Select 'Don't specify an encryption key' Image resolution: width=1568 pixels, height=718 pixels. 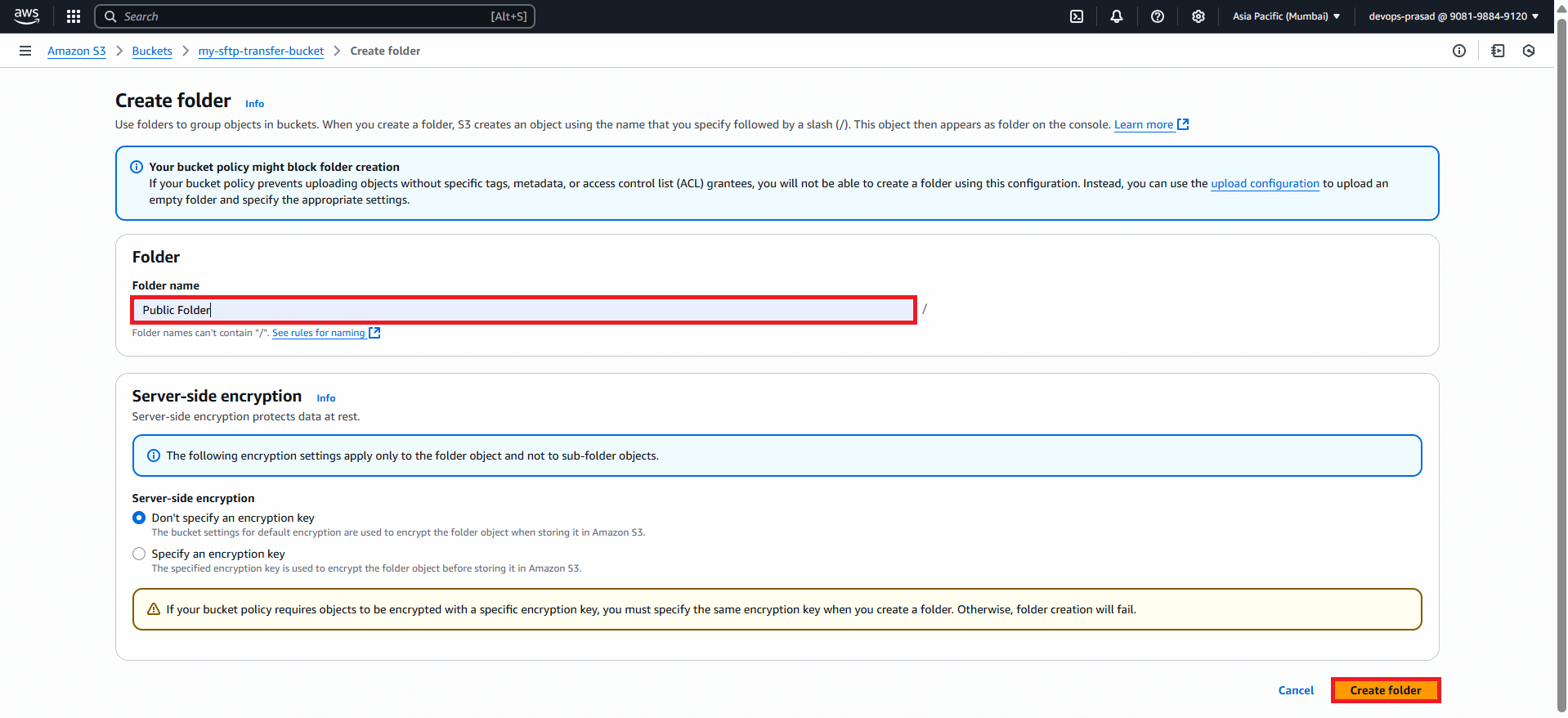tap(139, 518)
